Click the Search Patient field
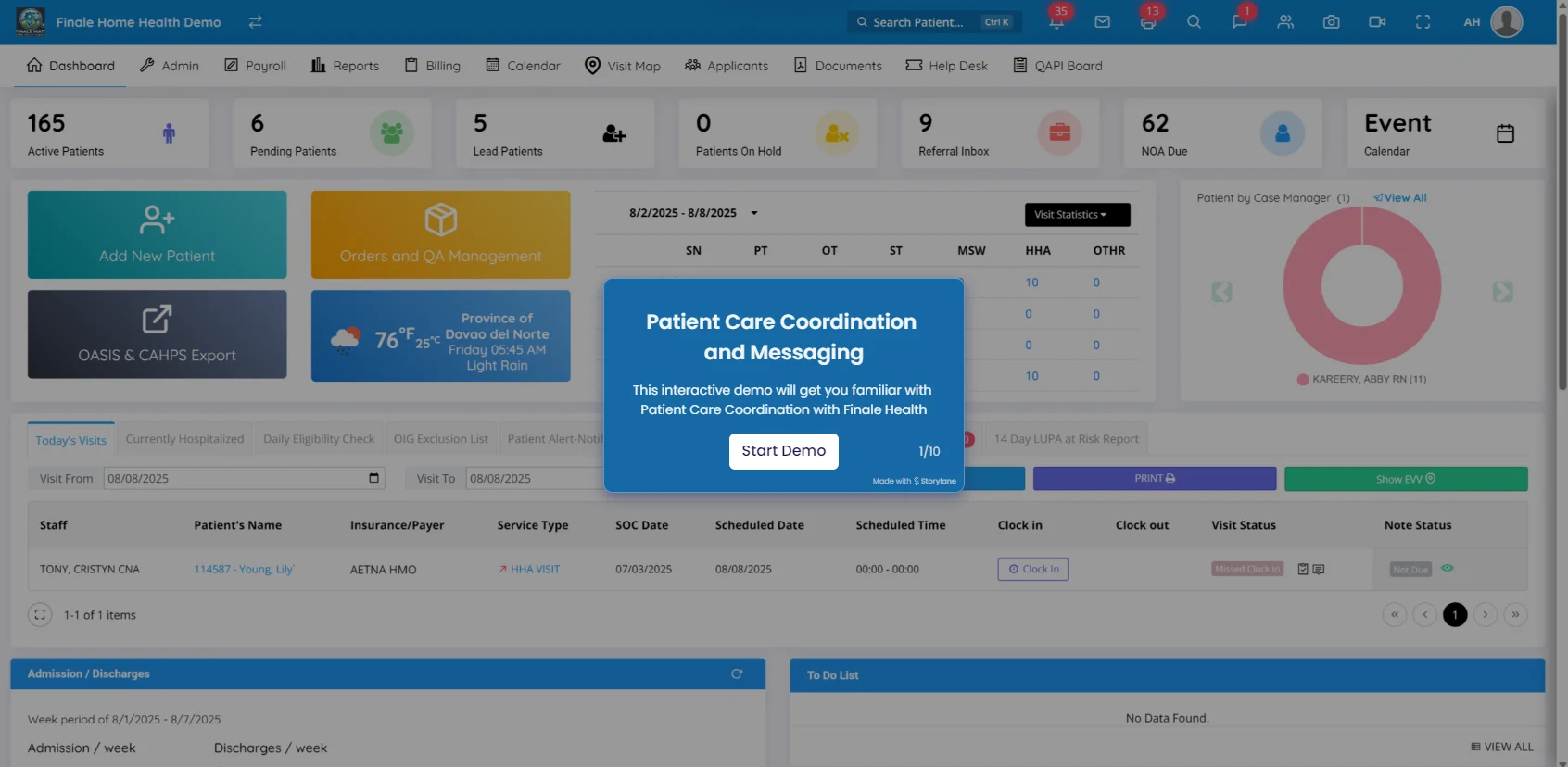 point(917,22)
